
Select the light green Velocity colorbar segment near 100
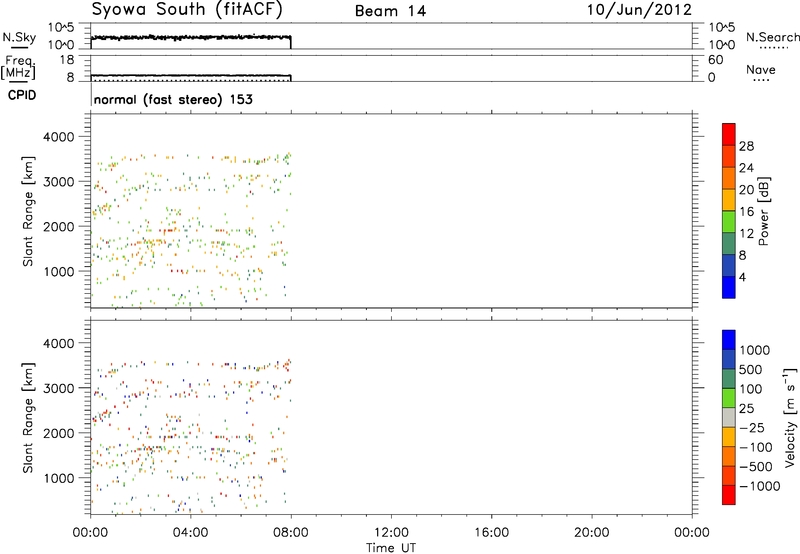coord(729,398)
